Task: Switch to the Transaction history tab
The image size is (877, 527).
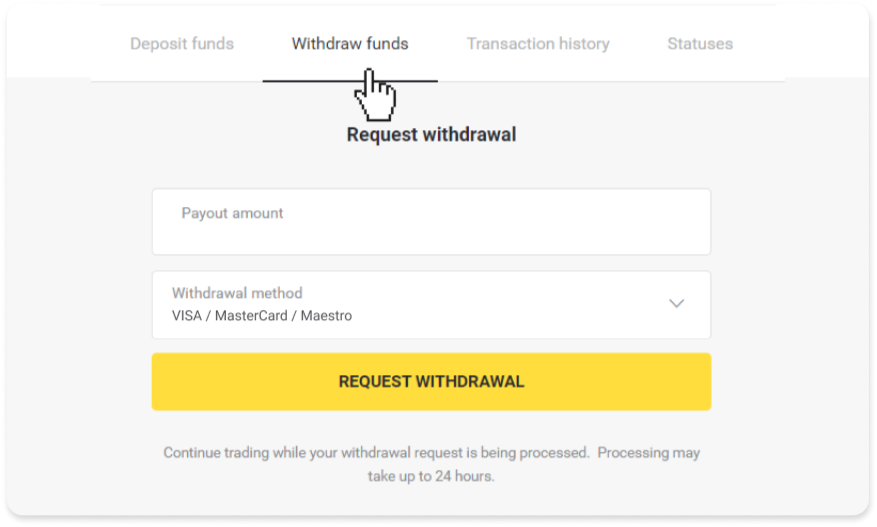Action: pos(538,44)
